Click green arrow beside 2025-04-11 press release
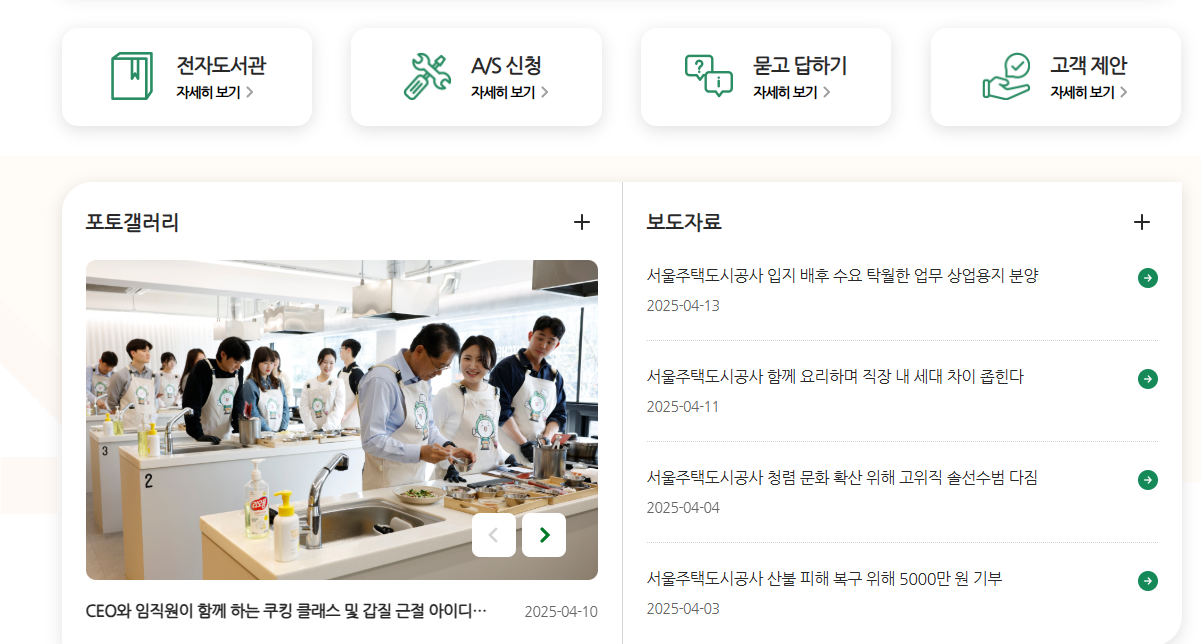 click(1148, 379)
